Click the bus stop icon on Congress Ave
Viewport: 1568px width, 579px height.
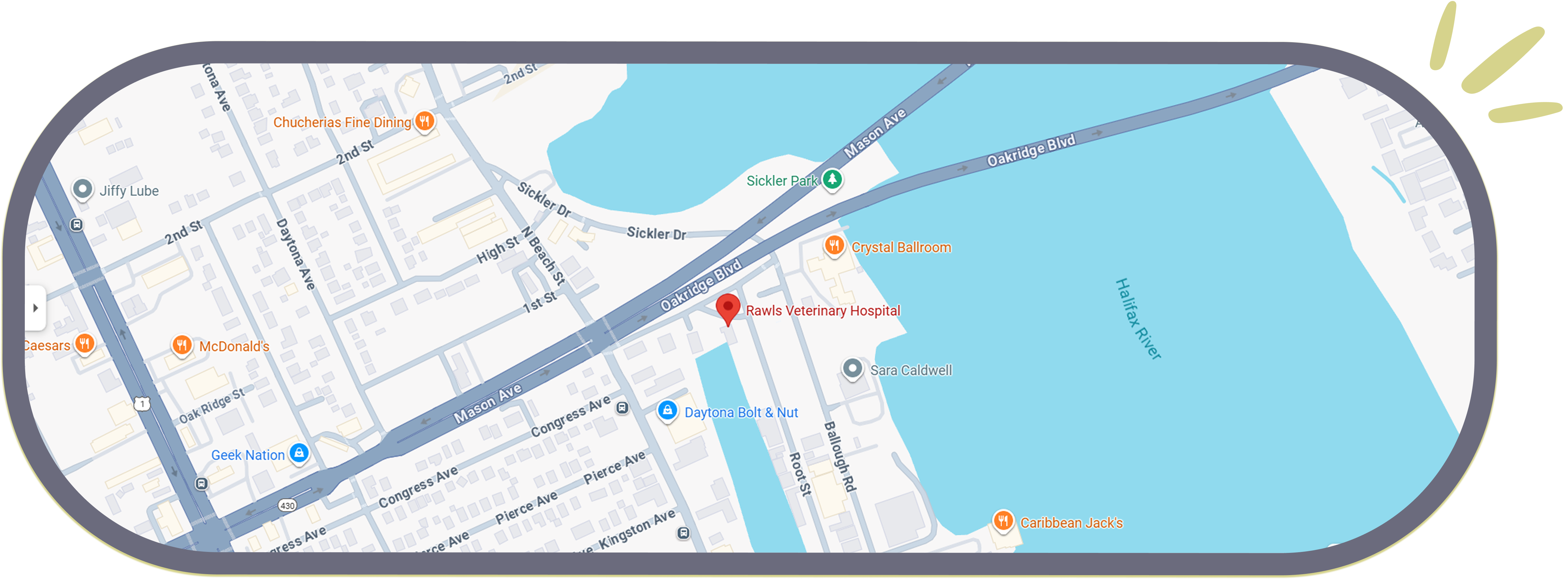coord(622,407)
